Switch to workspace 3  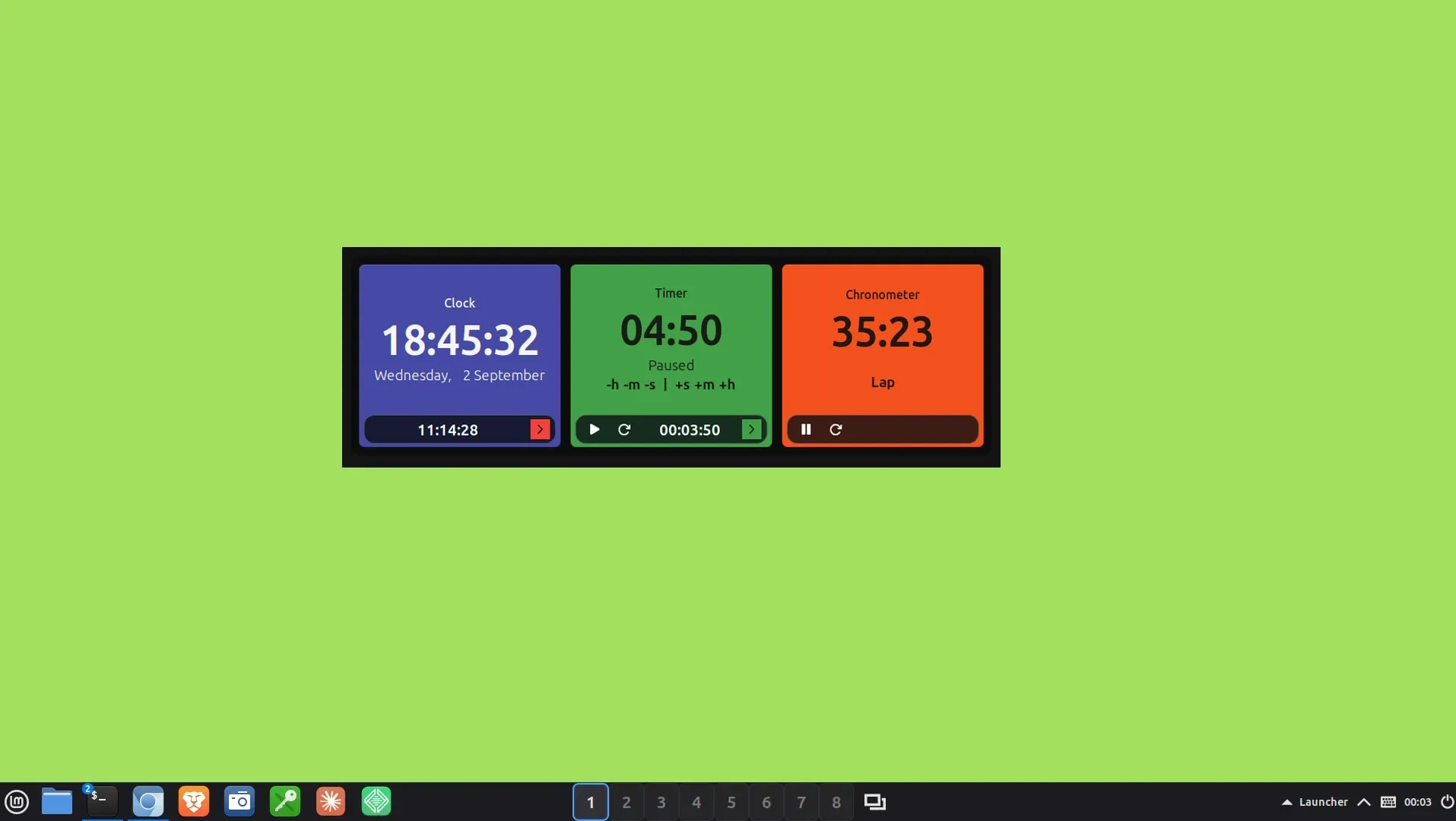[x=661, y=802]
